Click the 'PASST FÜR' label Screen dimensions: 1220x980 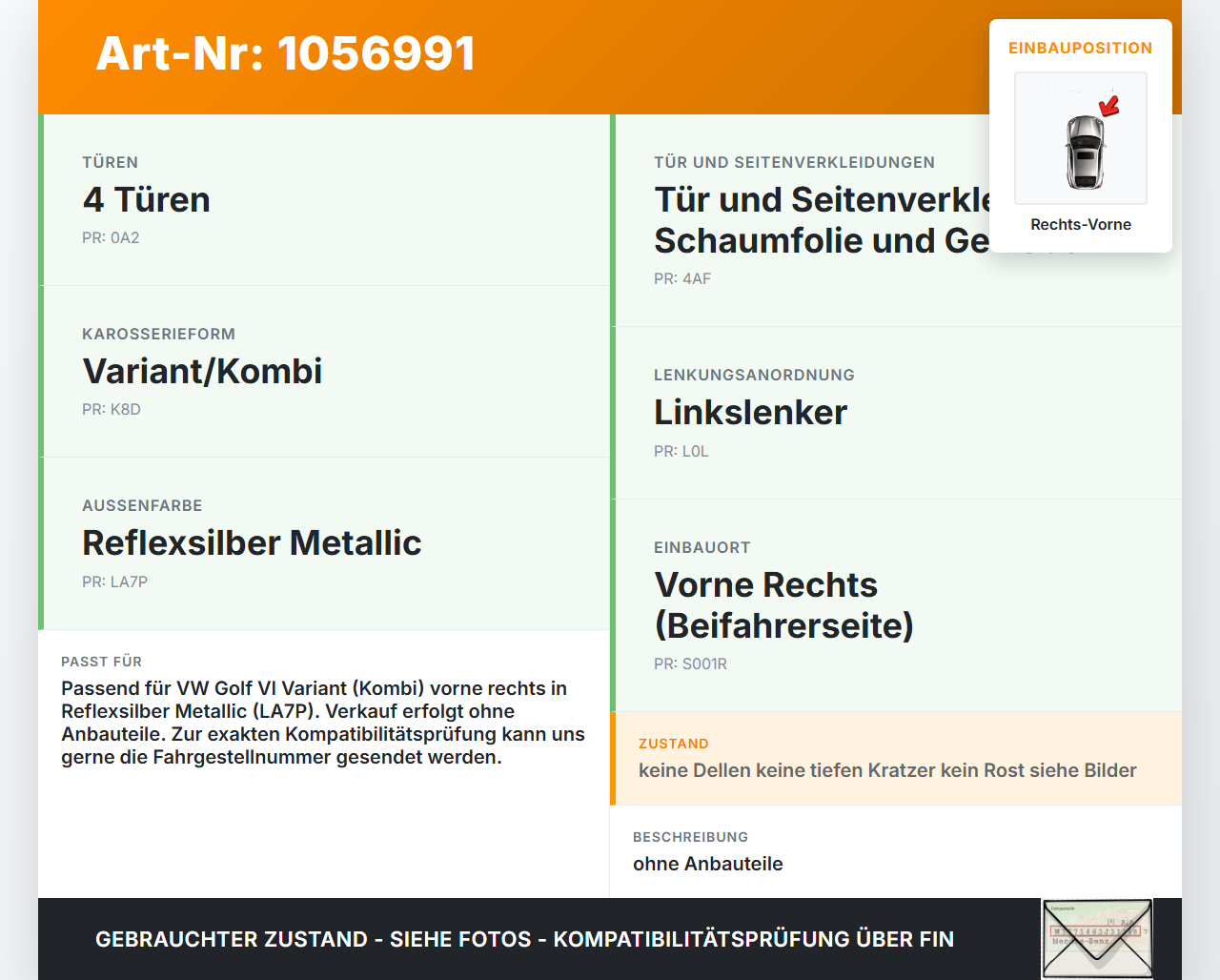101,662
